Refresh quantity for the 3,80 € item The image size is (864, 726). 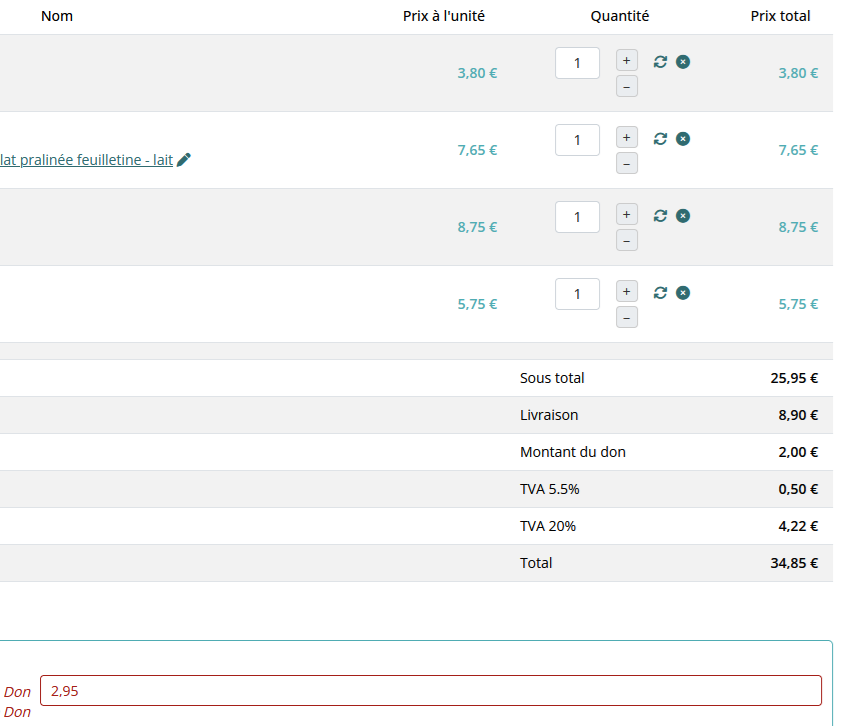[660, 62]
